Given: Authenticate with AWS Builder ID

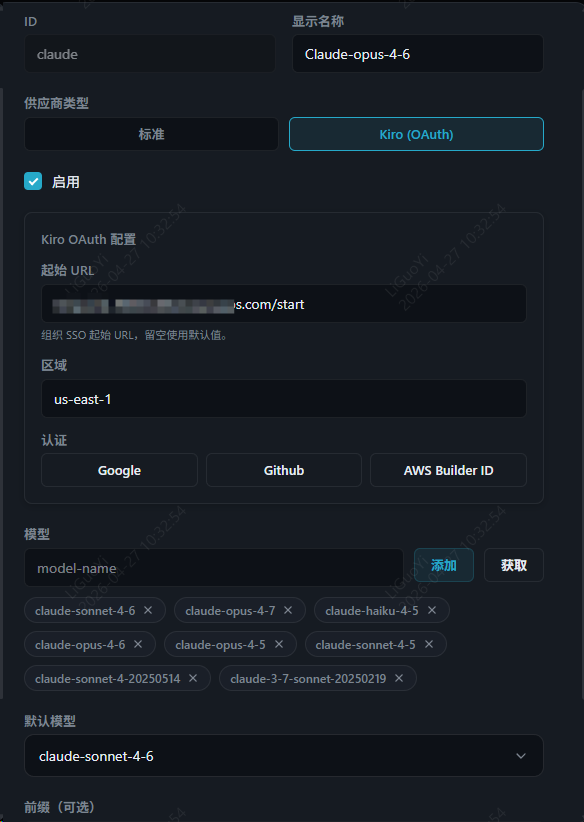Looking at the screenshot, I should 448,470.
